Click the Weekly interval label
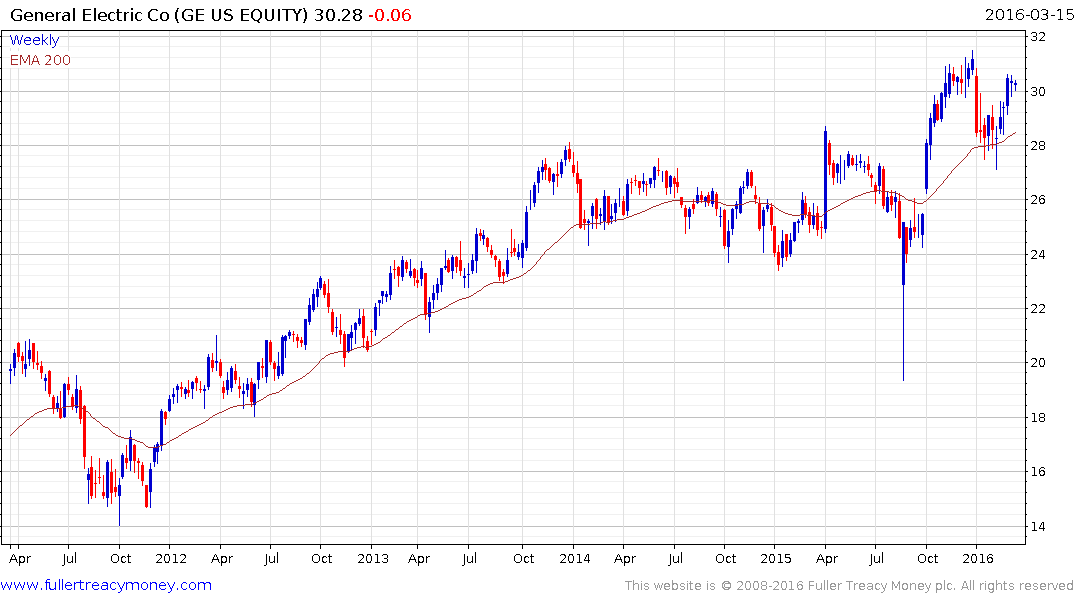The width and height of the screenshot is (1075, 600). [x=34, y=40]
